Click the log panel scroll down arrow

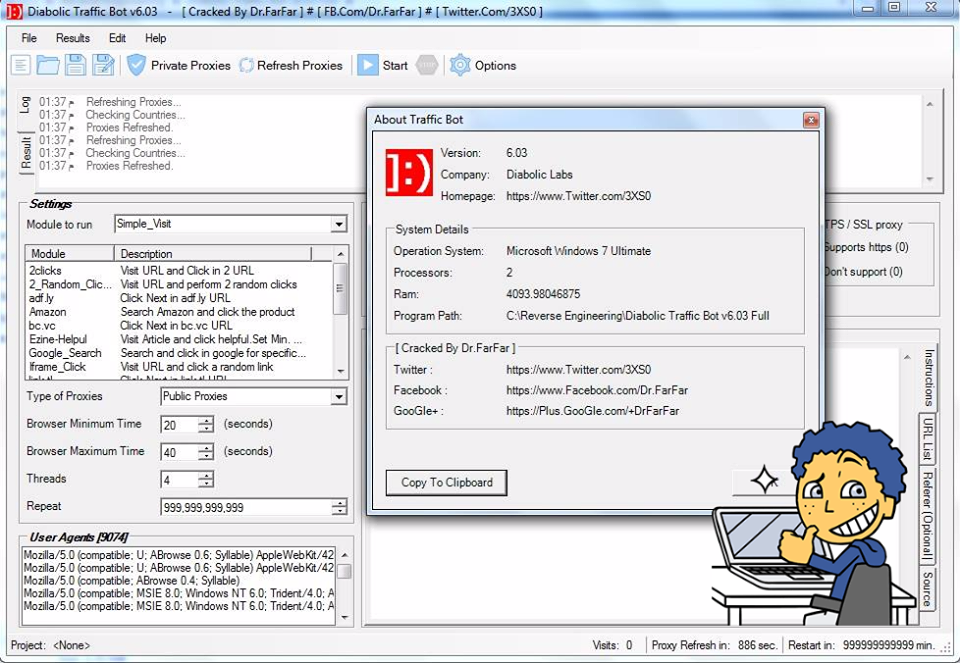coord(929,179)
